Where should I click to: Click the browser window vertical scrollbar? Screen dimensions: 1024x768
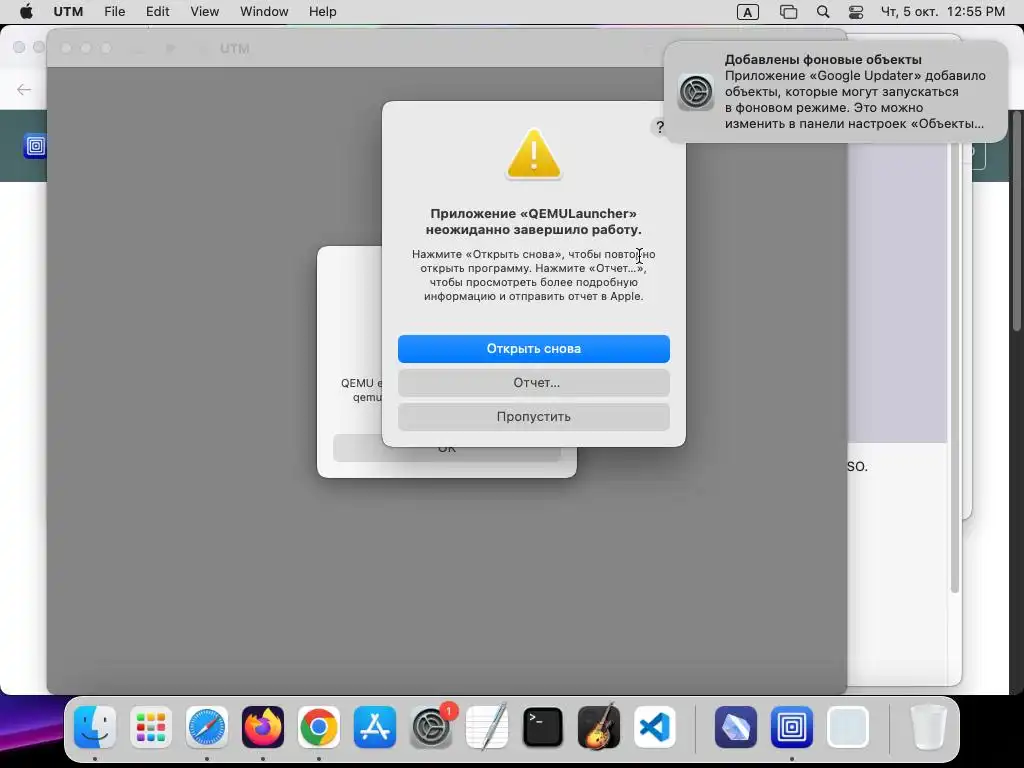tap(1017, 222)
